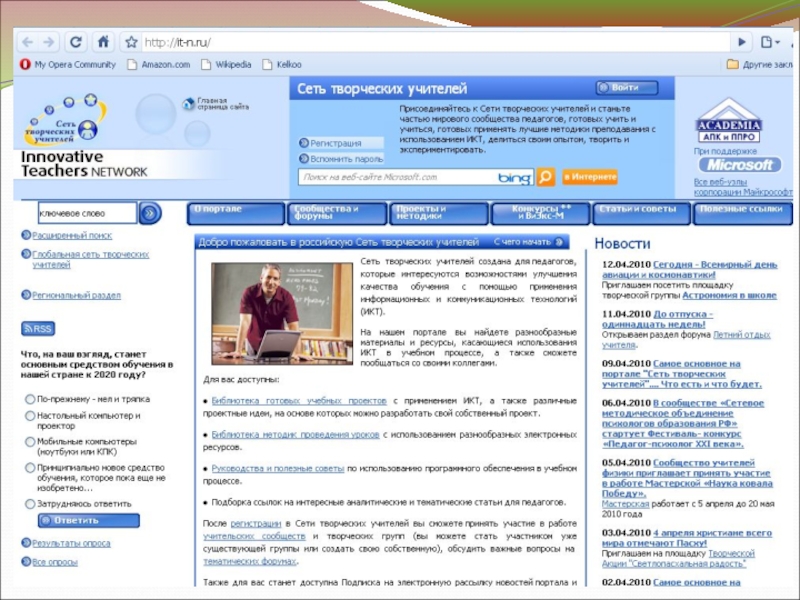The width and height of the screenshot is (800, 600).
Task: Open the 'Расширенный поиск' link
Action: coord(71,237)
